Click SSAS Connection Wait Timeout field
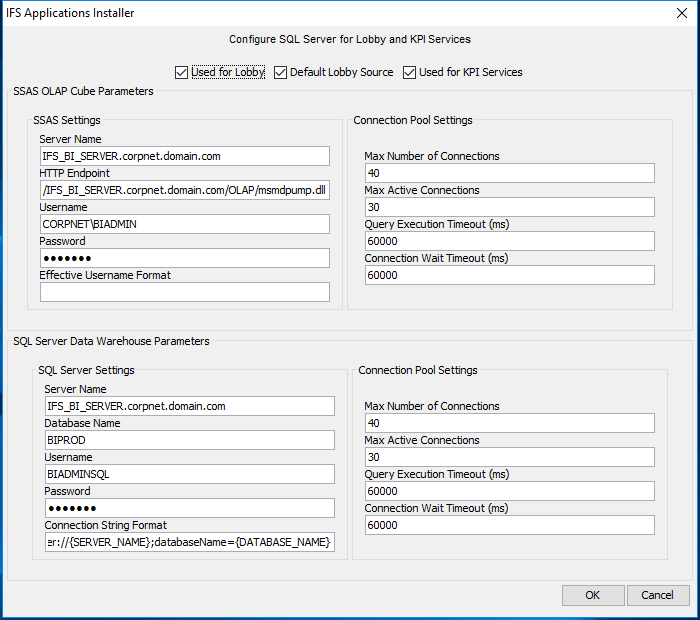This screenshot has height=620, width=700. 510,275
